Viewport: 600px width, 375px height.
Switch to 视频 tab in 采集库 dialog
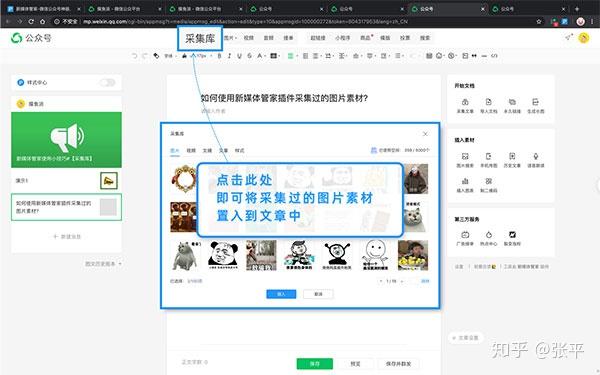[191, 150]
